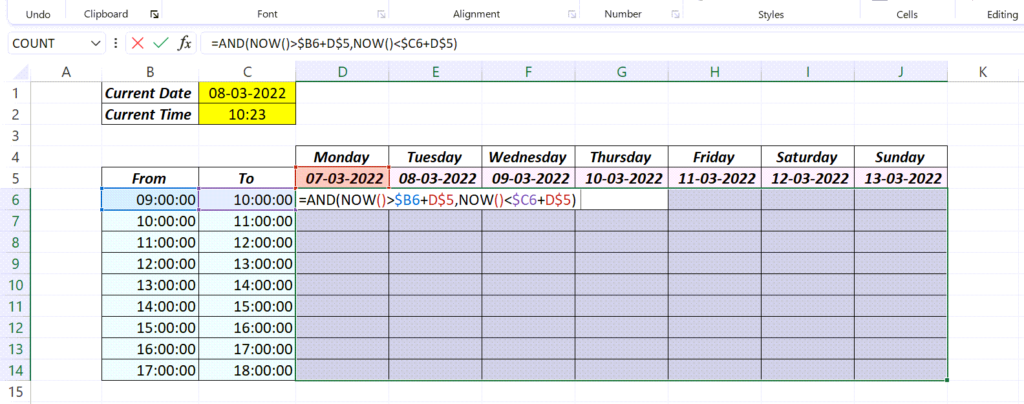Select column G header
Screen dimensions: 1024x404
622,72
